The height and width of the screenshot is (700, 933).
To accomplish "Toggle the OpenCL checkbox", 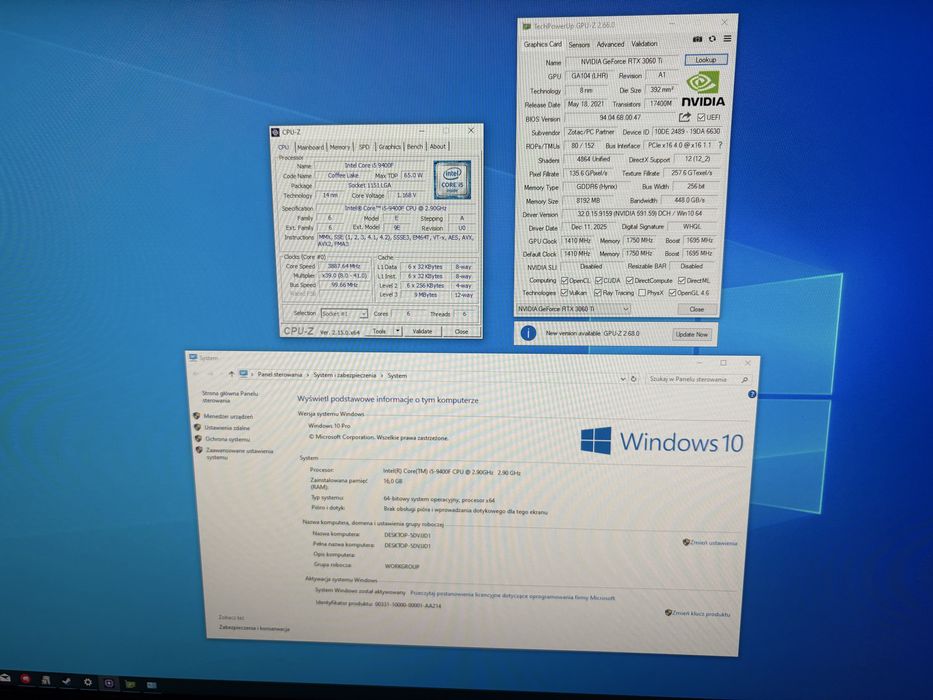I will click(564, 280).
